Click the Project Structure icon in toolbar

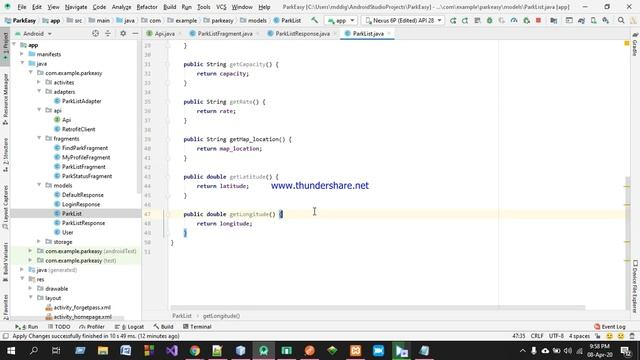[553, 20]
